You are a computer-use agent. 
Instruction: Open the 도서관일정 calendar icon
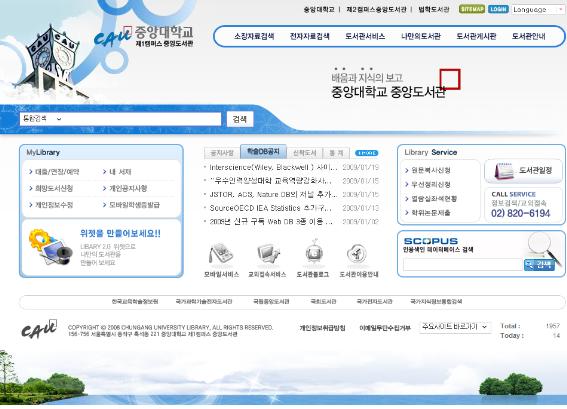tap(523, 171)
